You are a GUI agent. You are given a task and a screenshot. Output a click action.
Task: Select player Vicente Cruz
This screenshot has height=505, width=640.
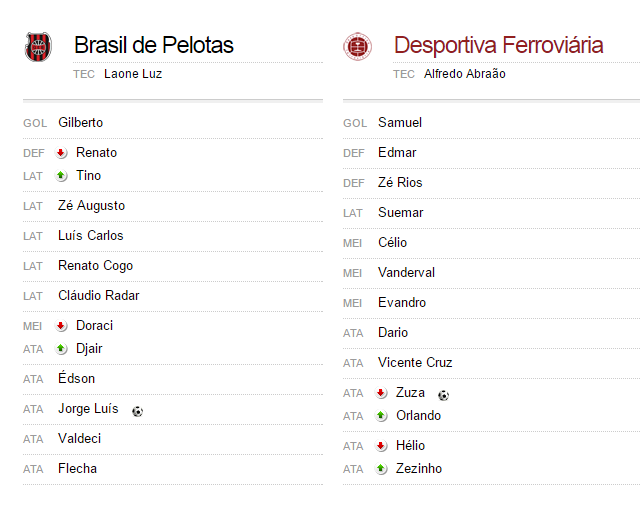[415, 363]
